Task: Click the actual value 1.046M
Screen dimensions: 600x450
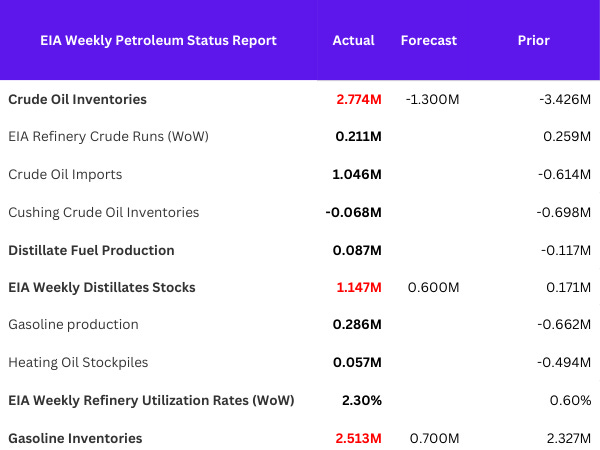Action: (357, 174)
